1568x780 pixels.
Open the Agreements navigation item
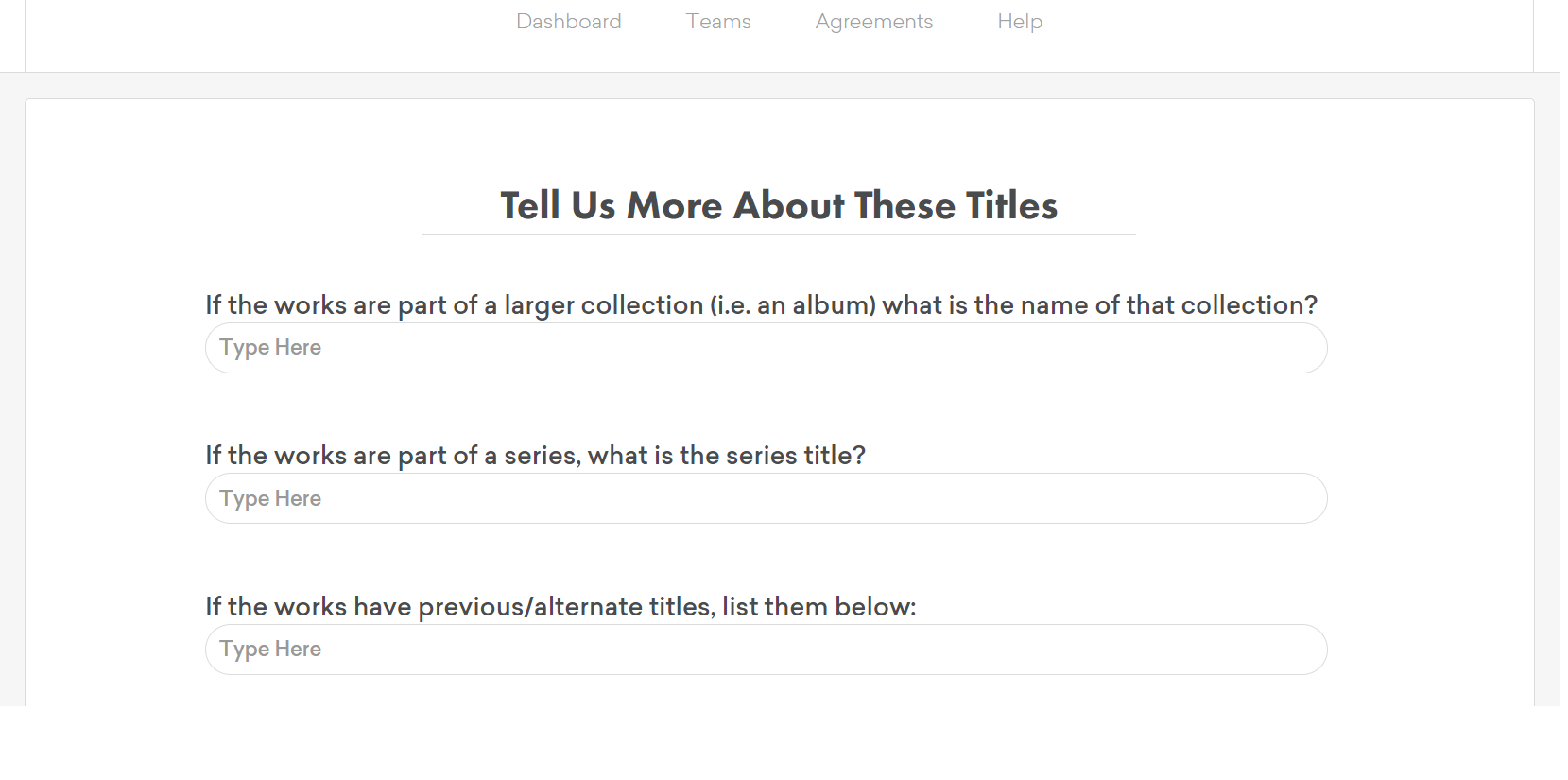(x=873, y=22)
